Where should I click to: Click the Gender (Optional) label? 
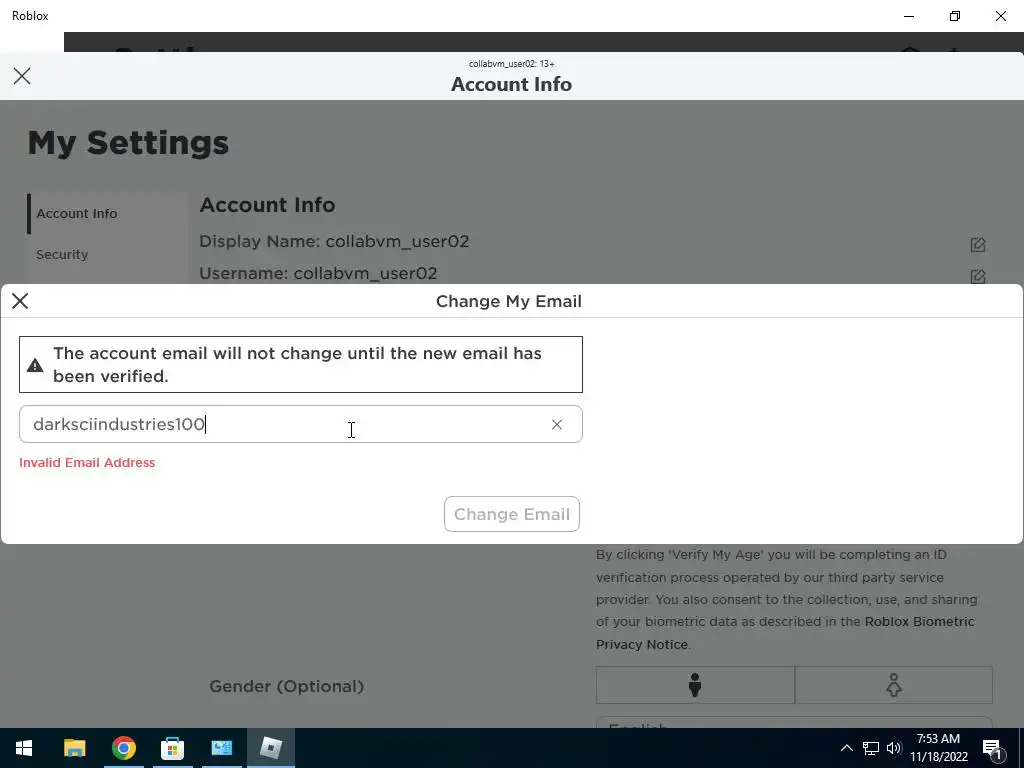pos(286,686)
